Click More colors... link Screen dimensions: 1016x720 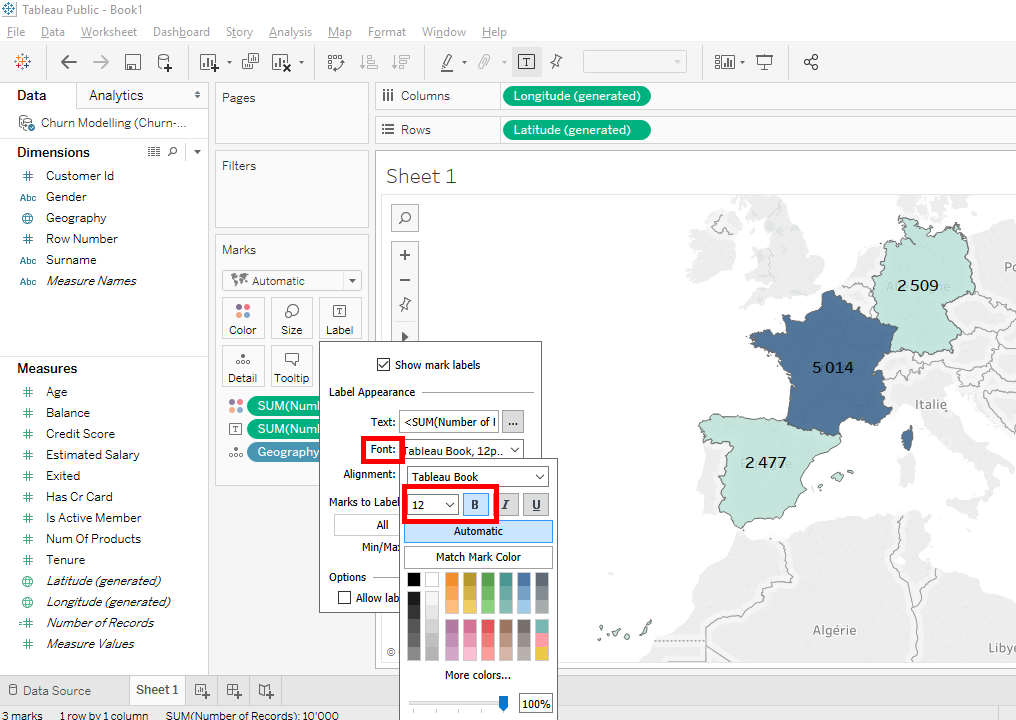[478, 675]
